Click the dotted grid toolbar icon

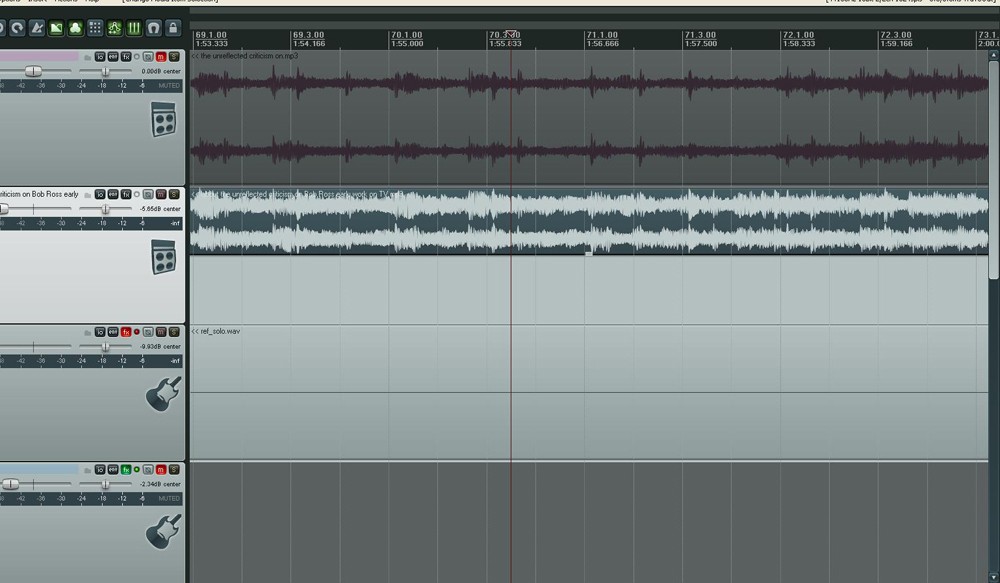tap(95, 27)
